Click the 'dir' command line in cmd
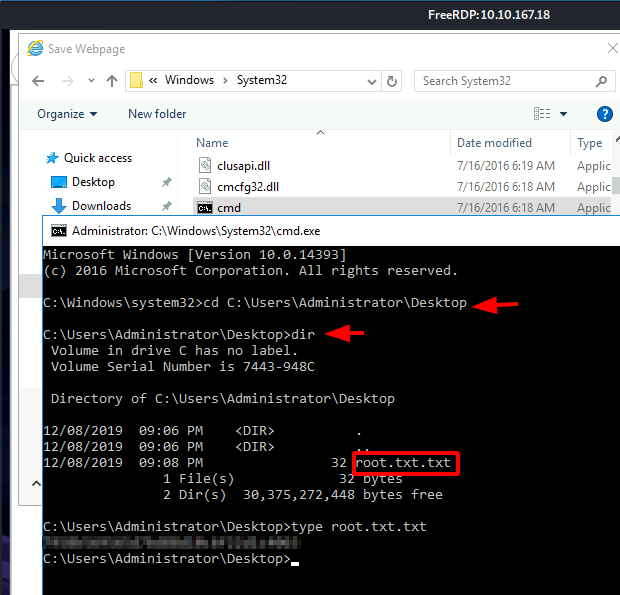The width and height of the screenshot is (620, 595). pyautogui.click(x=179, y=335)
